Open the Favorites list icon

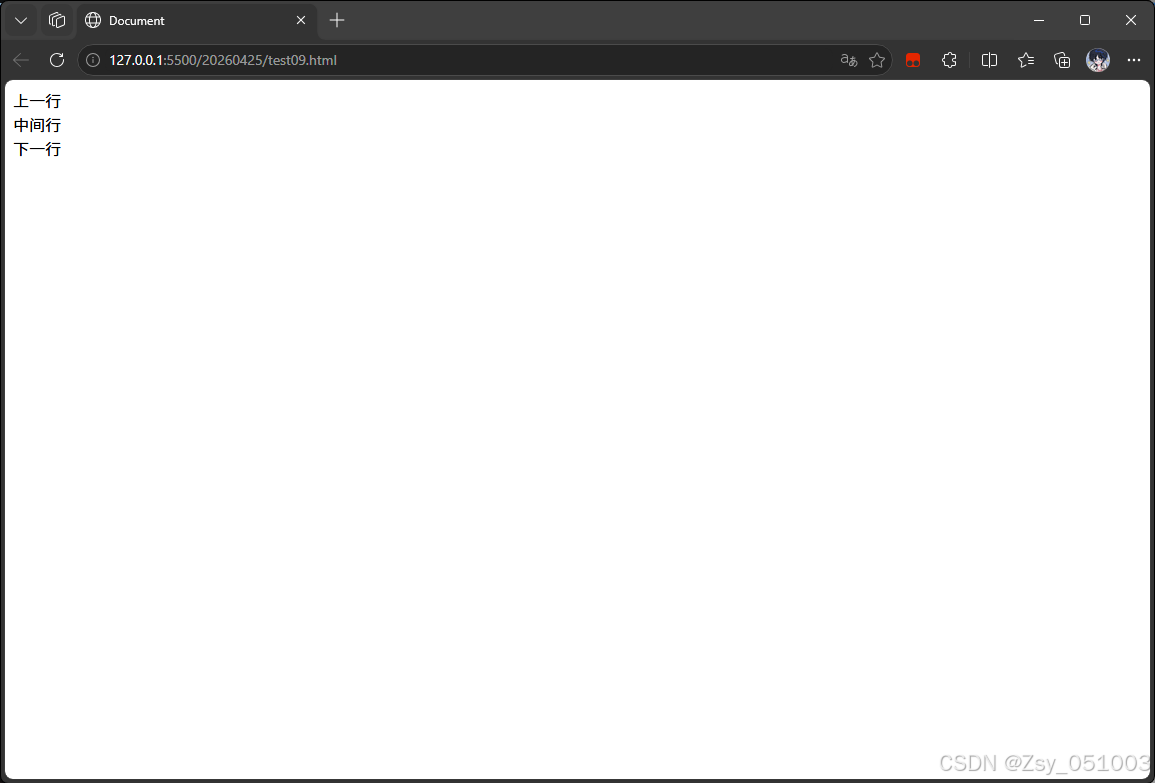[1025, 60]
